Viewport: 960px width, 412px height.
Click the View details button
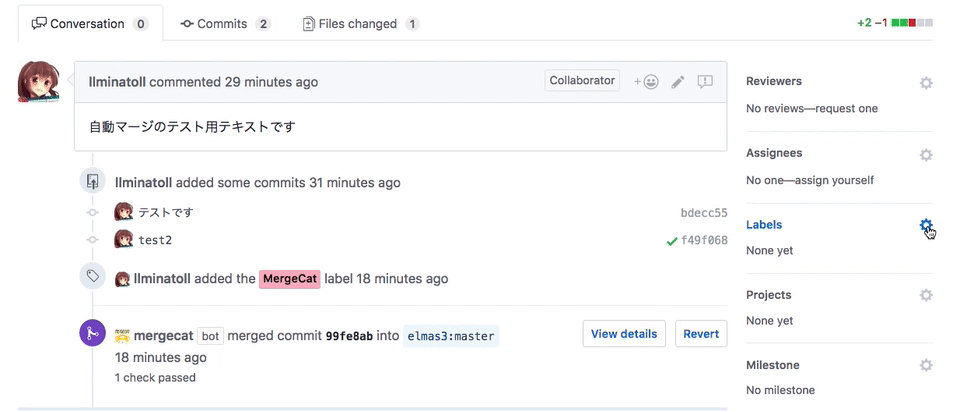624,334
